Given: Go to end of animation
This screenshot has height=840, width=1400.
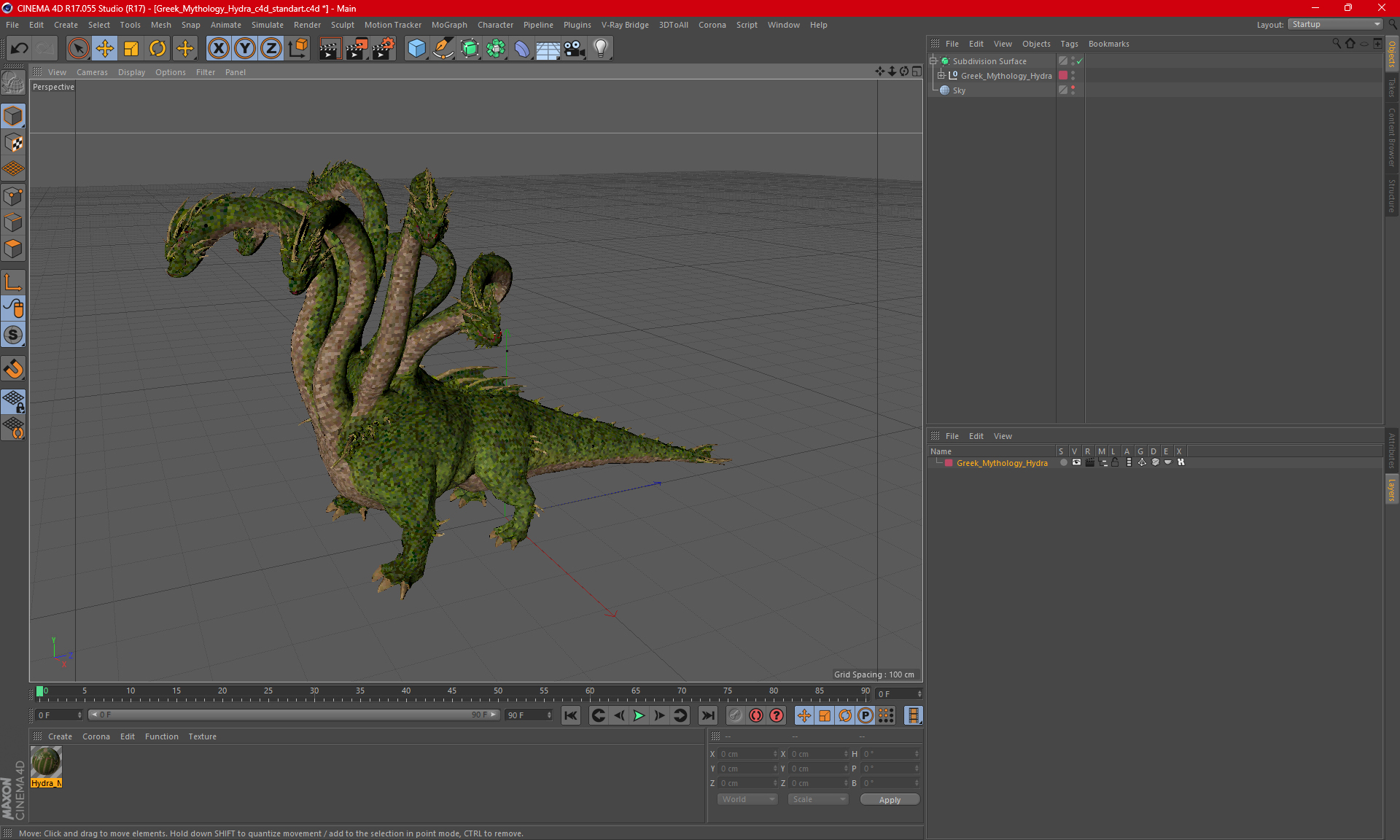Looking at the screenshot, I should pyautogui.click(x=707, y=715).
